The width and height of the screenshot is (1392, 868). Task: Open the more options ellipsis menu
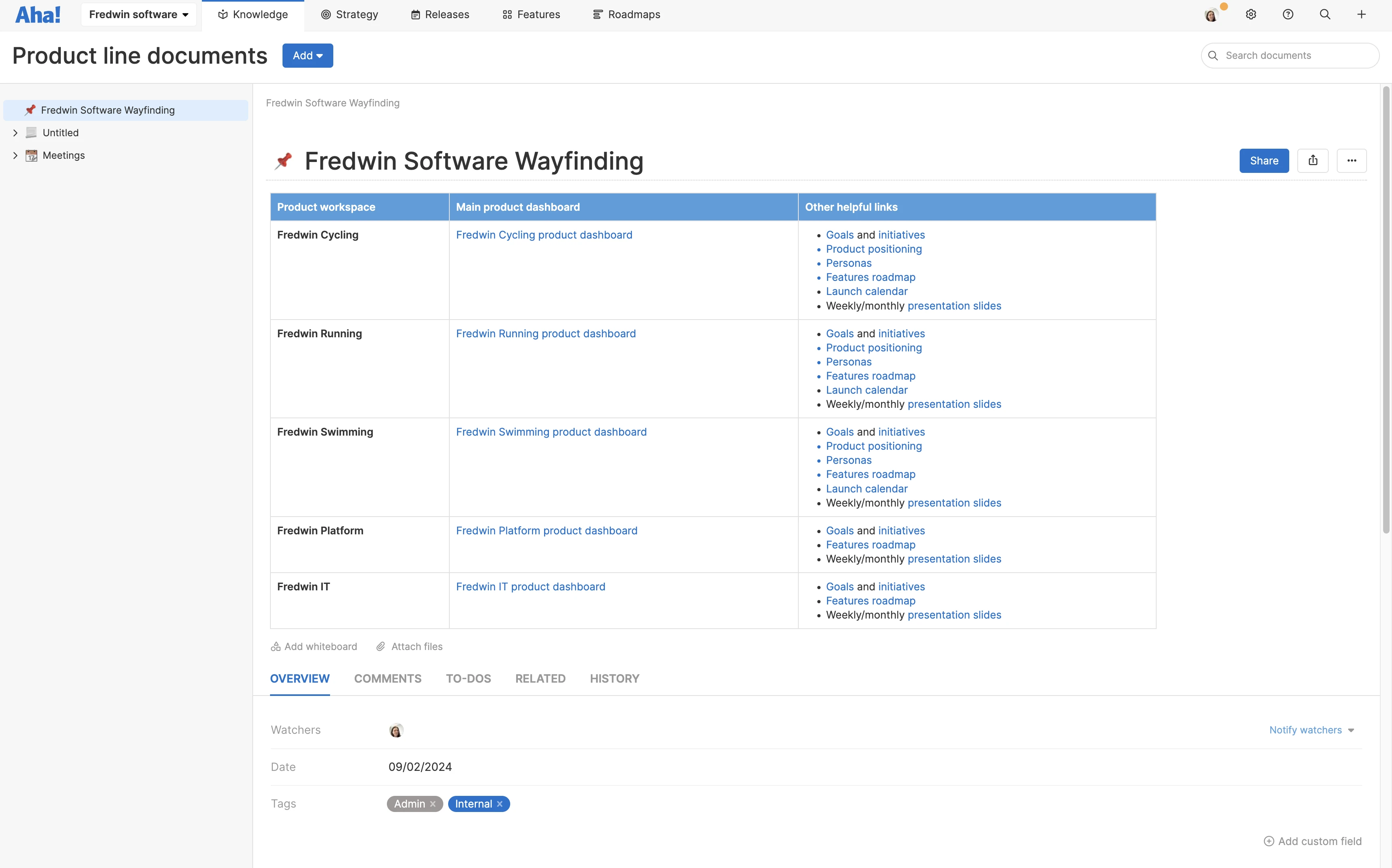click(x=1351, y=161)
